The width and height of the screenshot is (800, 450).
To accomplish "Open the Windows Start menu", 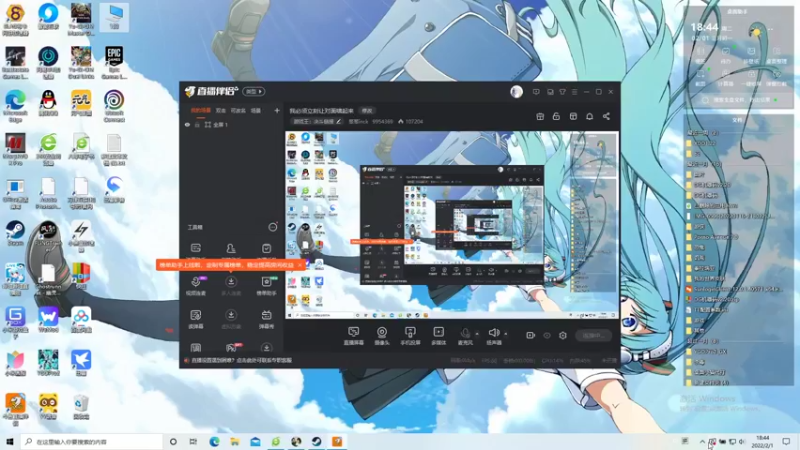I will 9,441.
